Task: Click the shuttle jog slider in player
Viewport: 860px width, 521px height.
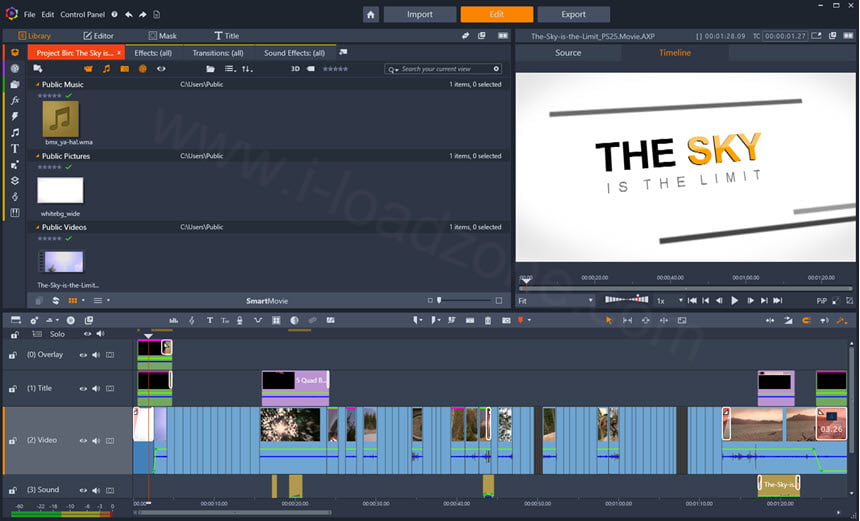Action: click(x=626, y=299)
